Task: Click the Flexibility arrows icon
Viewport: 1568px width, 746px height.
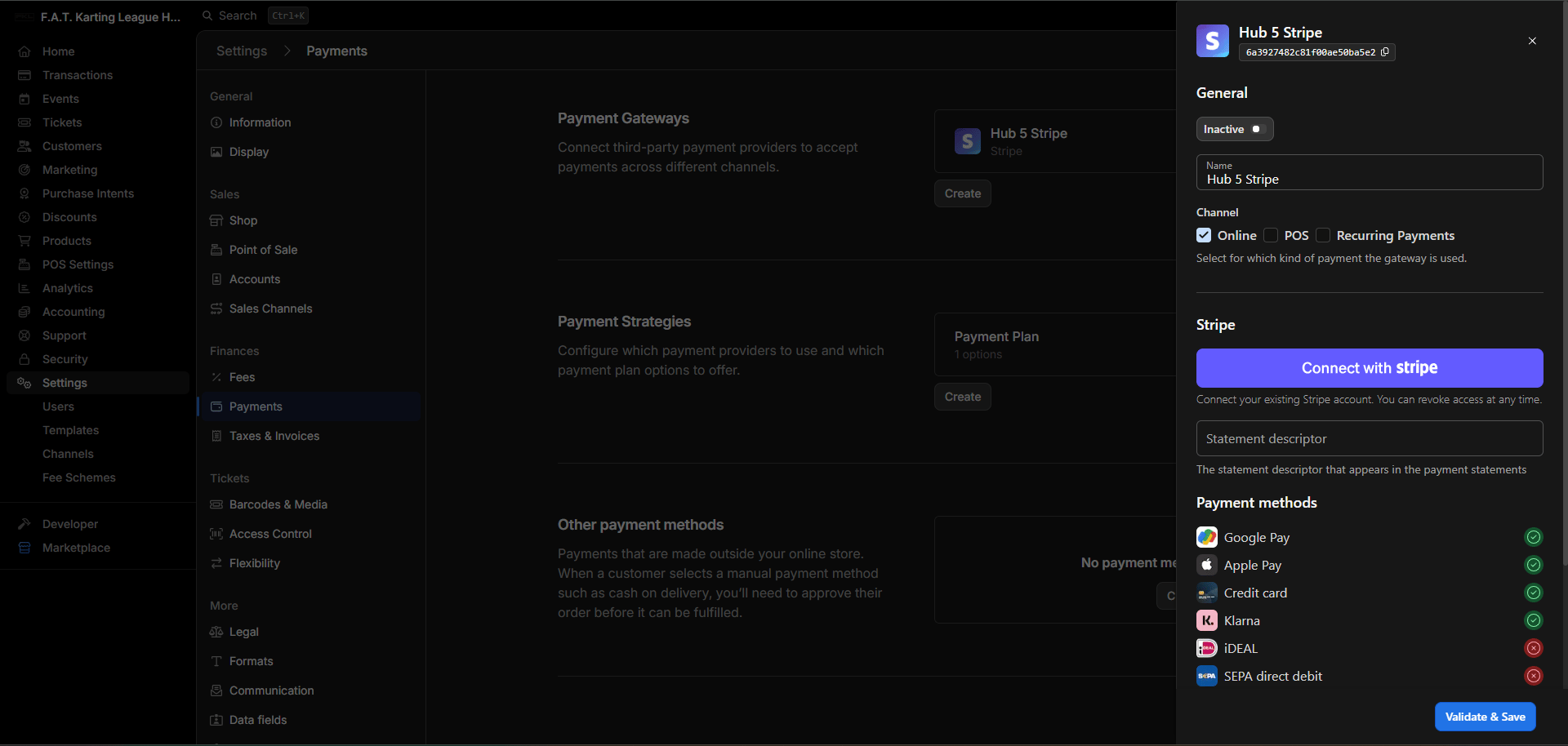Action: (216, 563)
